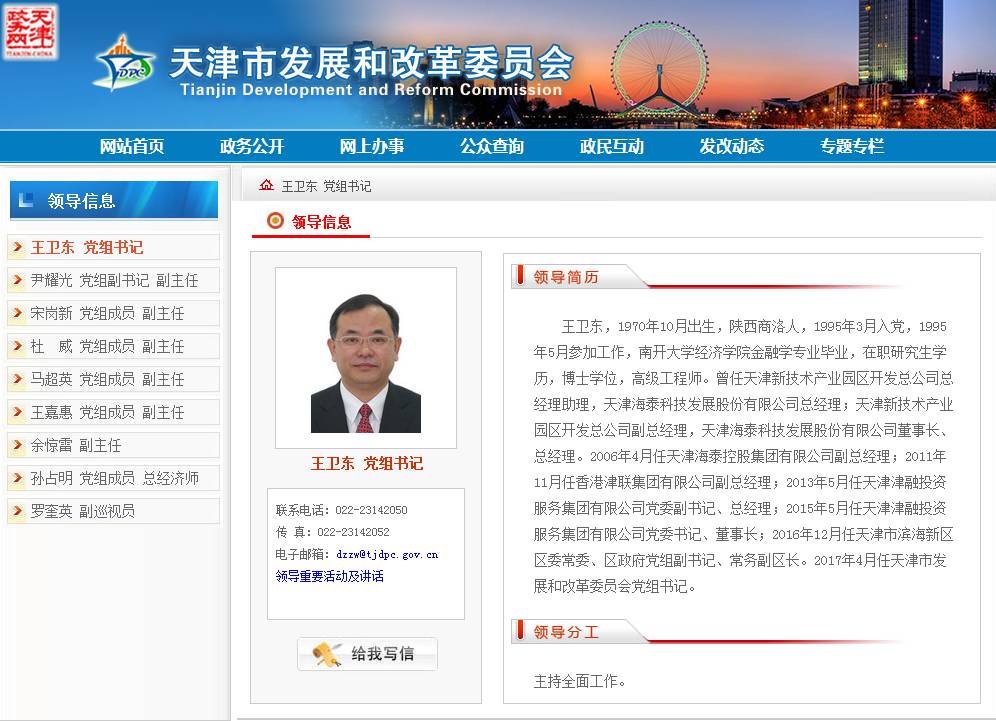Click the portrait photo of 王卫东
The width and height of the screenshot is (996, 721).
point(364,356)
